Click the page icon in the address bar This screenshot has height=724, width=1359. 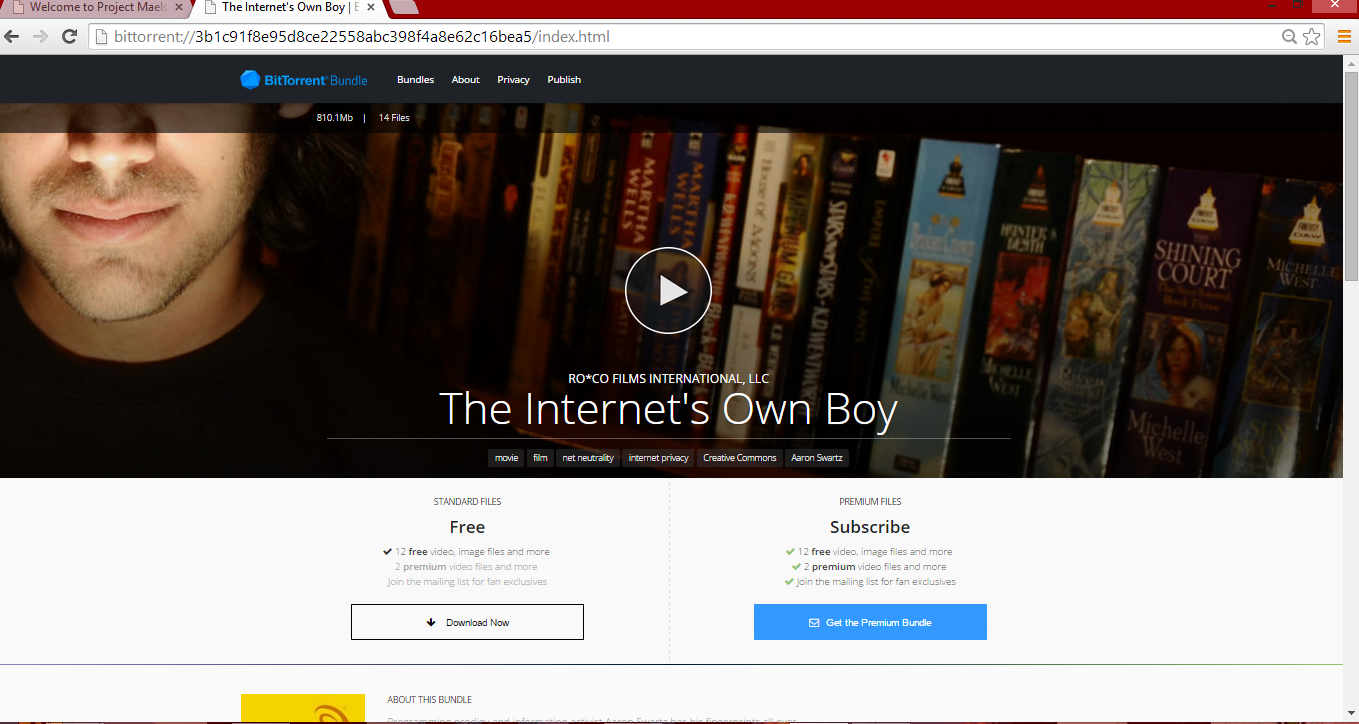click(x=100, y=37)
